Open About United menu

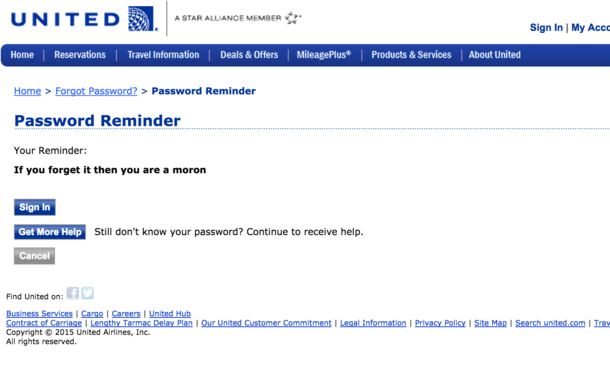point(494,55)
